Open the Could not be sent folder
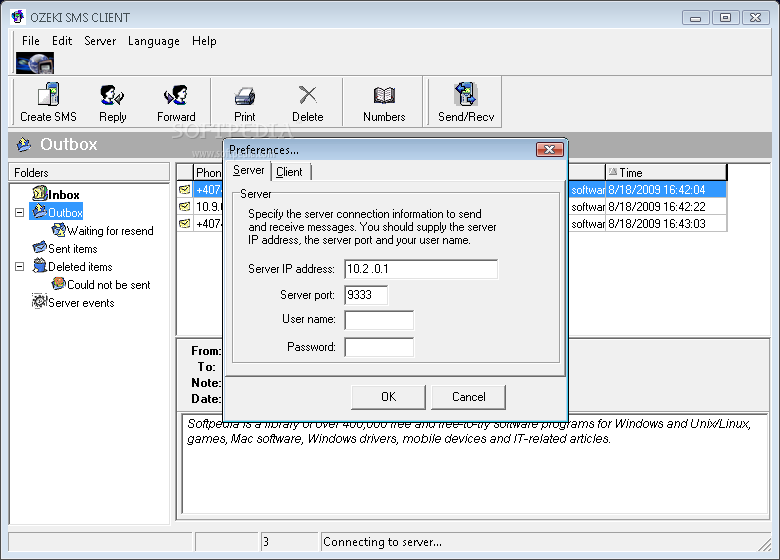 (x=101, y=284)
